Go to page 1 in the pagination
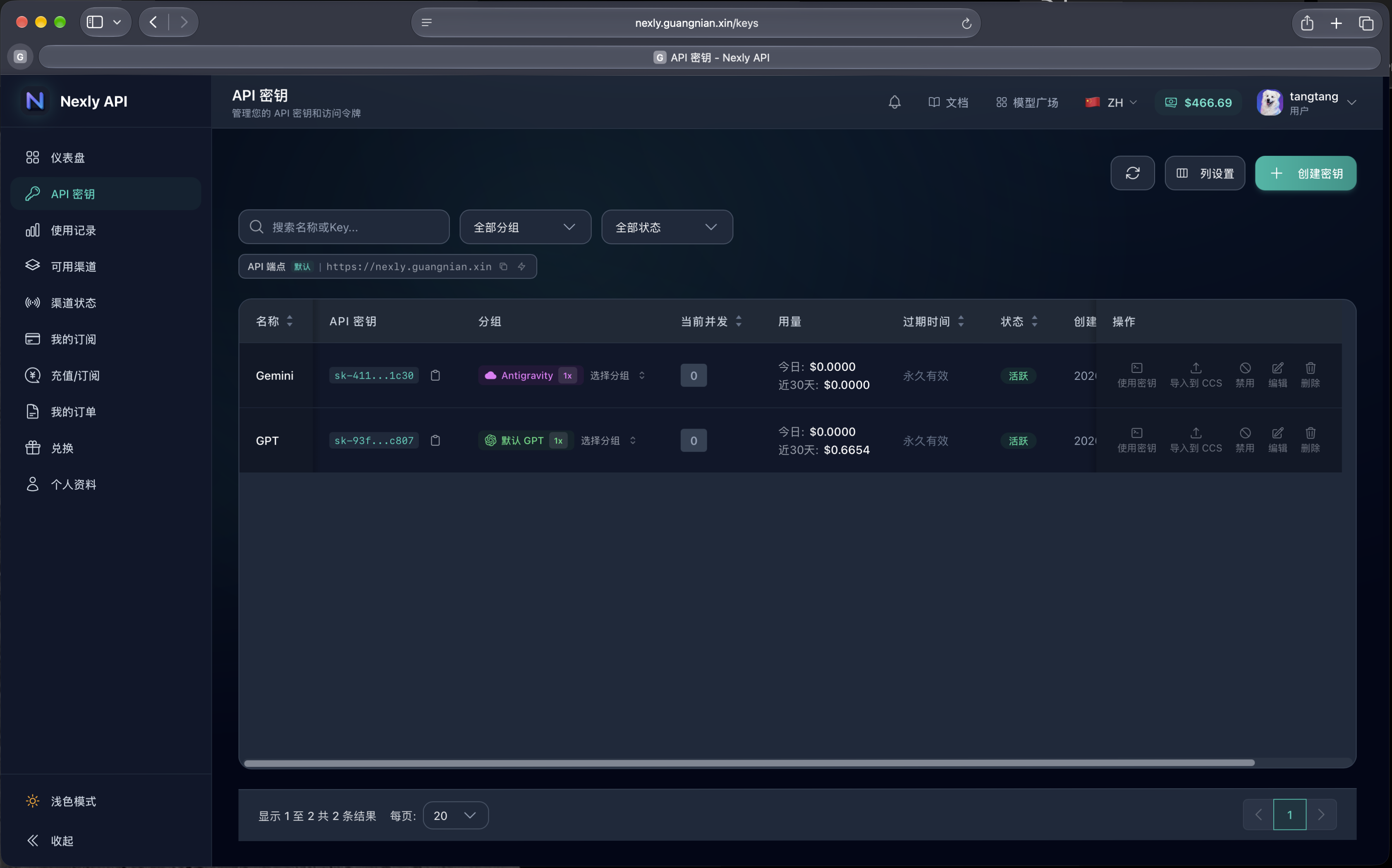This screenshot has width=1392, height=868. (1289, 815)
